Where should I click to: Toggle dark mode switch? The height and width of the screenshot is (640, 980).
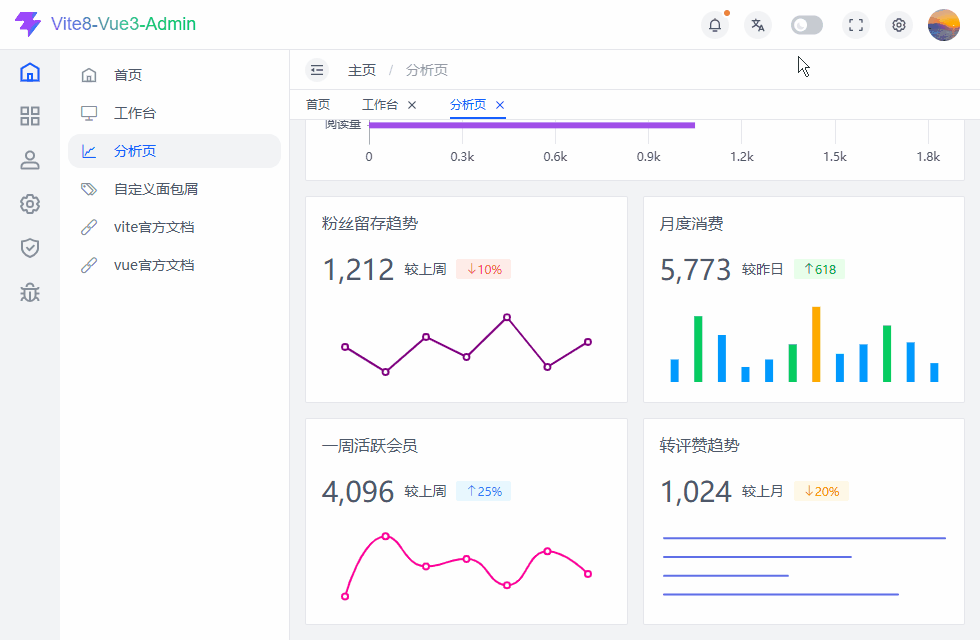[x=807, y=25]
